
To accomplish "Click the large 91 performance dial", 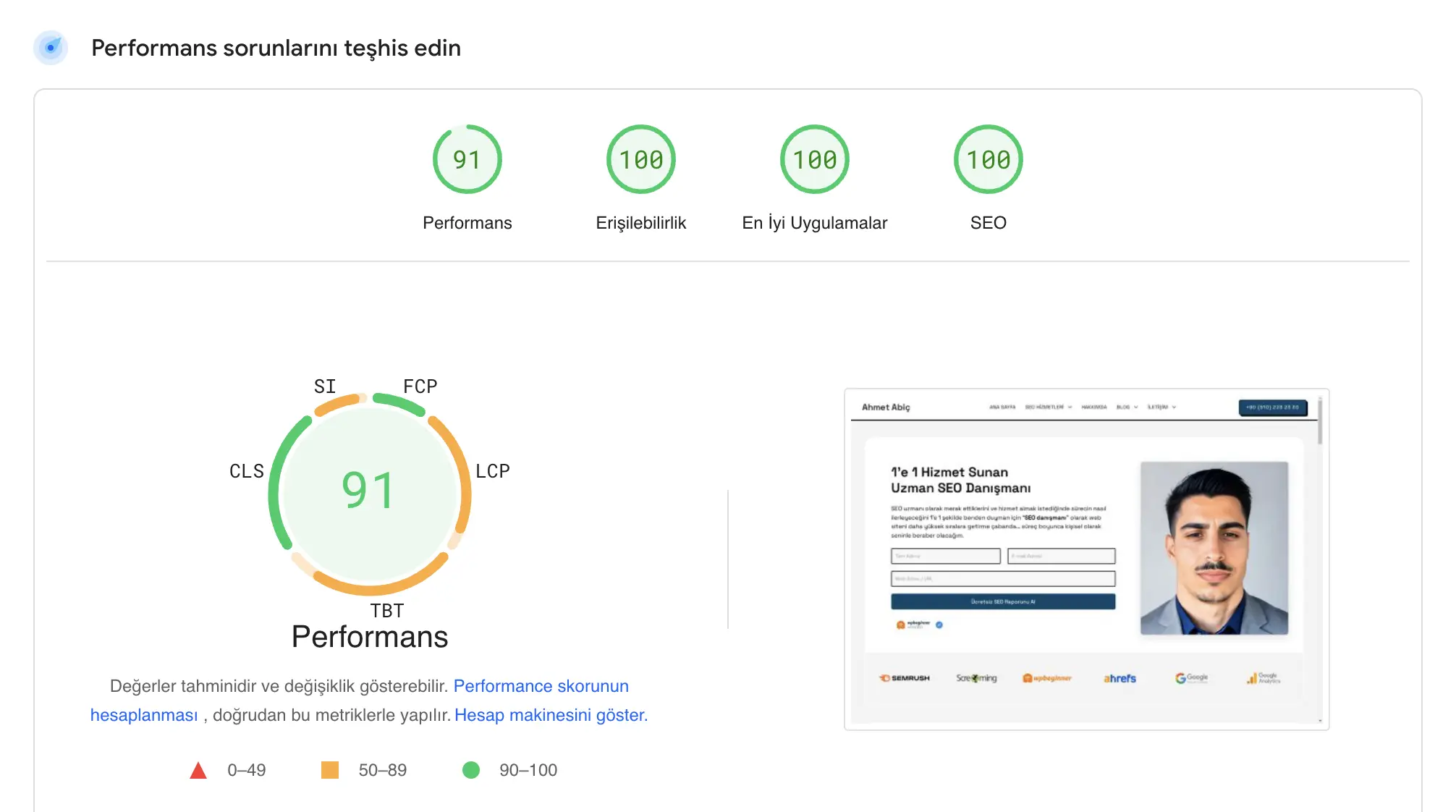I will coord(370,494).
